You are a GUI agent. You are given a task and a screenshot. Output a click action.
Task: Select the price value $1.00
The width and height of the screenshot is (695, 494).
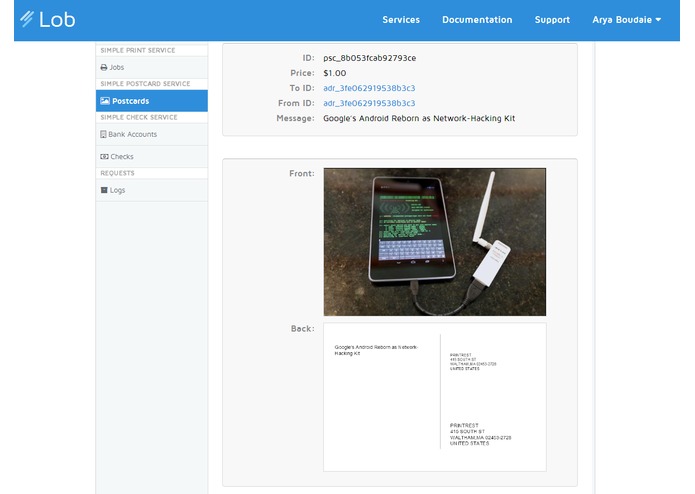tap(335, 73)
